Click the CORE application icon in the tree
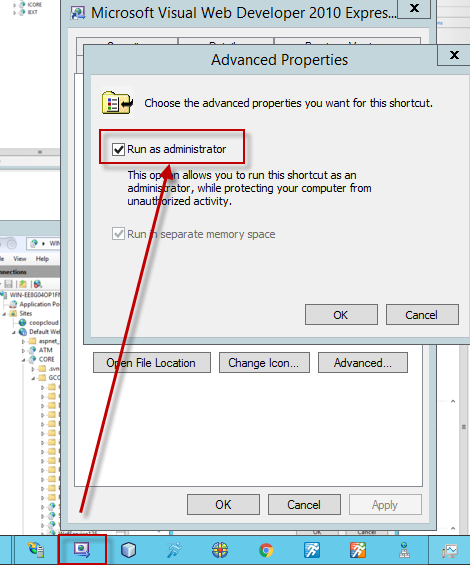470x565 pixels. (32, 359)
